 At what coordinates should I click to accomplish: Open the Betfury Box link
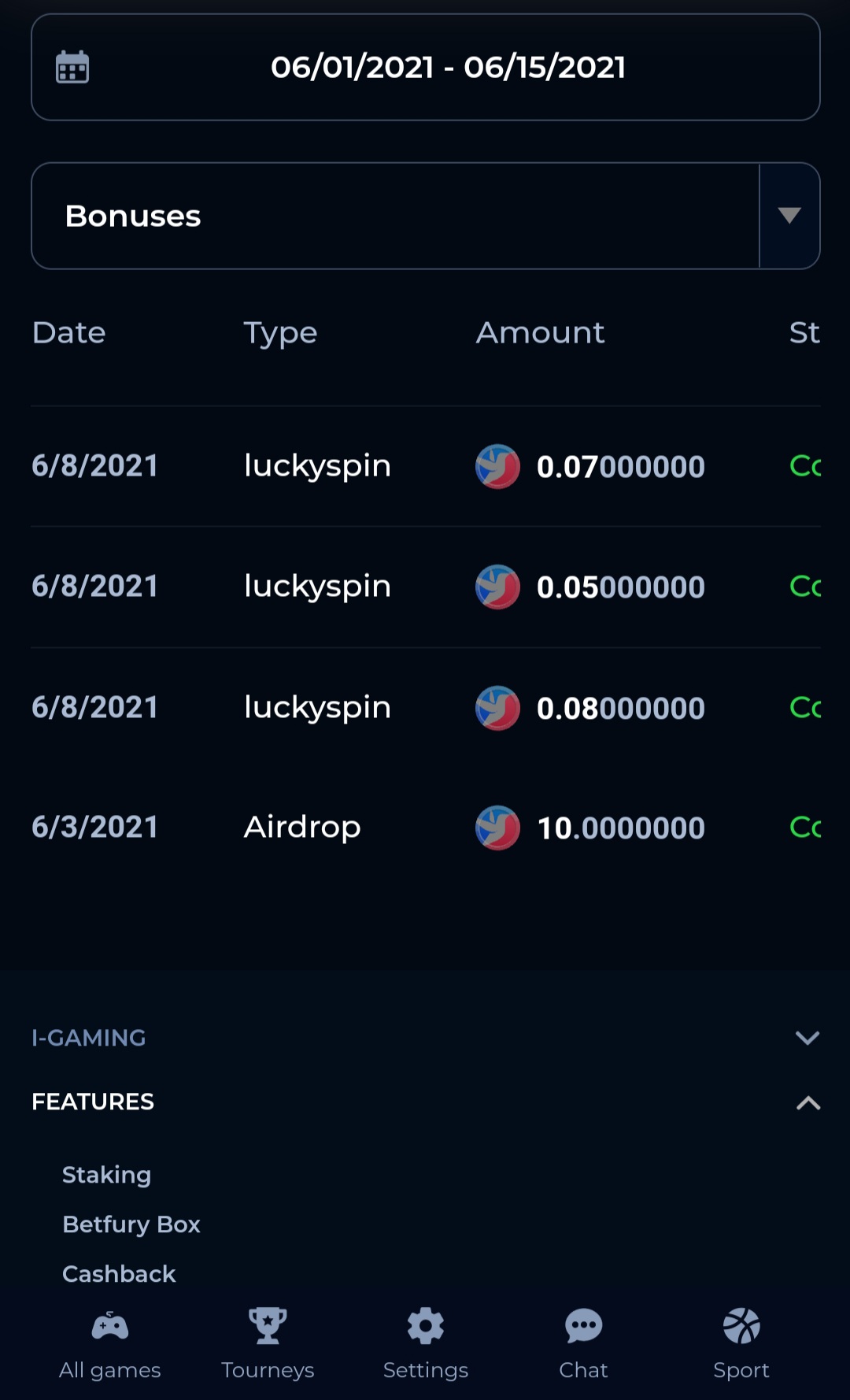coord(131,1224)
